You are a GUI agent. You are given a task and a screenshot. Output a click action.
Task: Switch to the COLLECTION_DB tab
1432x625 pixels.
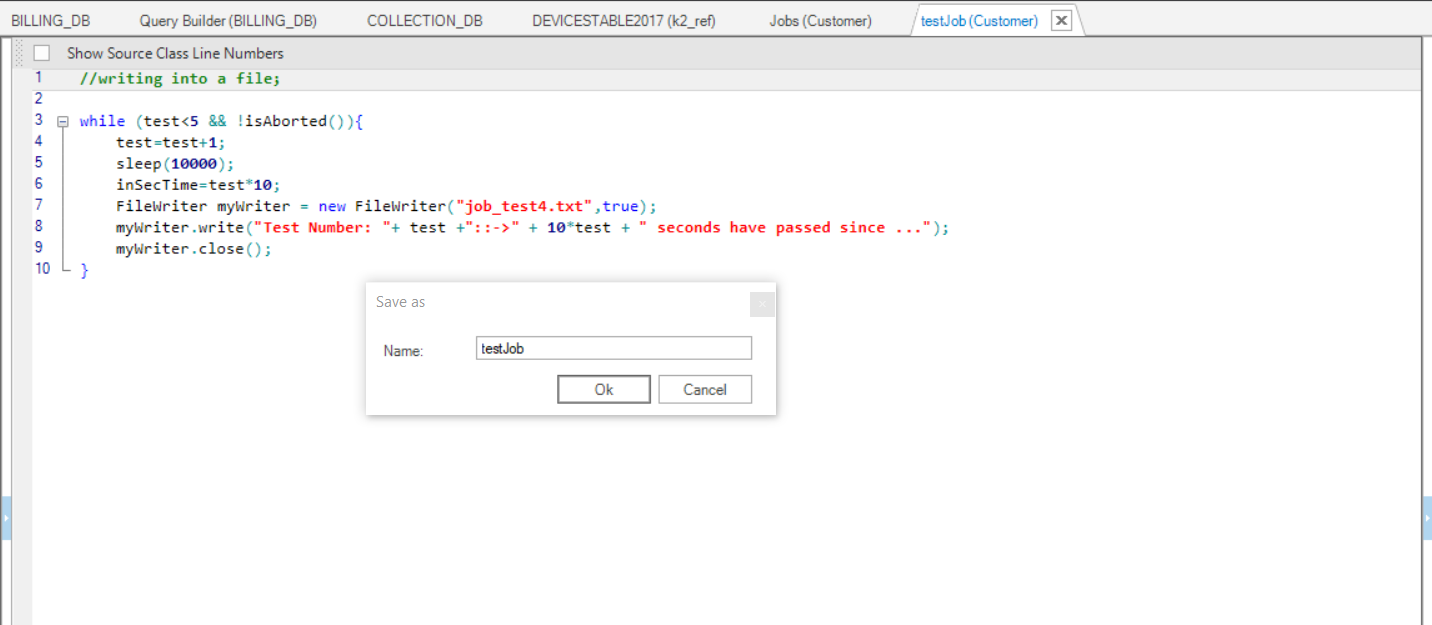[424, 21]
